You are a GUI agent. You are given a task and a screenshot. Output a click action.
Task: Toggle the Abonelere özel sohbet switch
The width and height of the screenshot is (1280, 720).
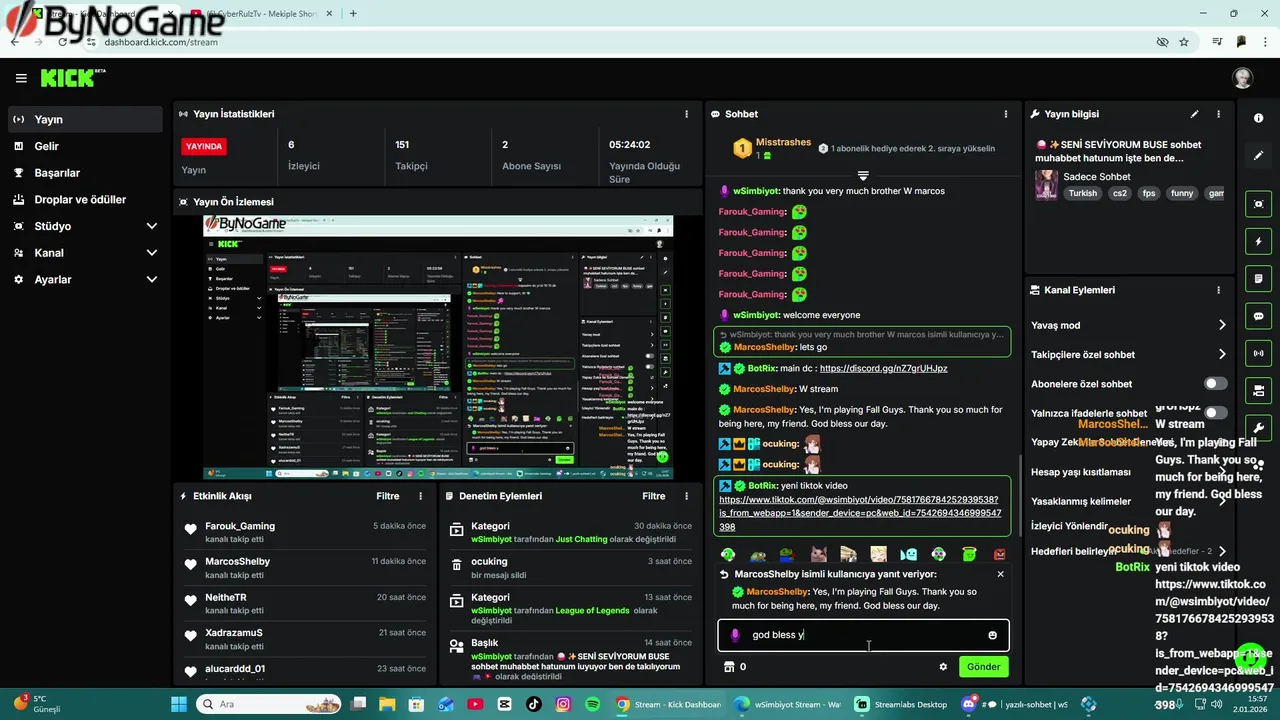(1215, 384)
